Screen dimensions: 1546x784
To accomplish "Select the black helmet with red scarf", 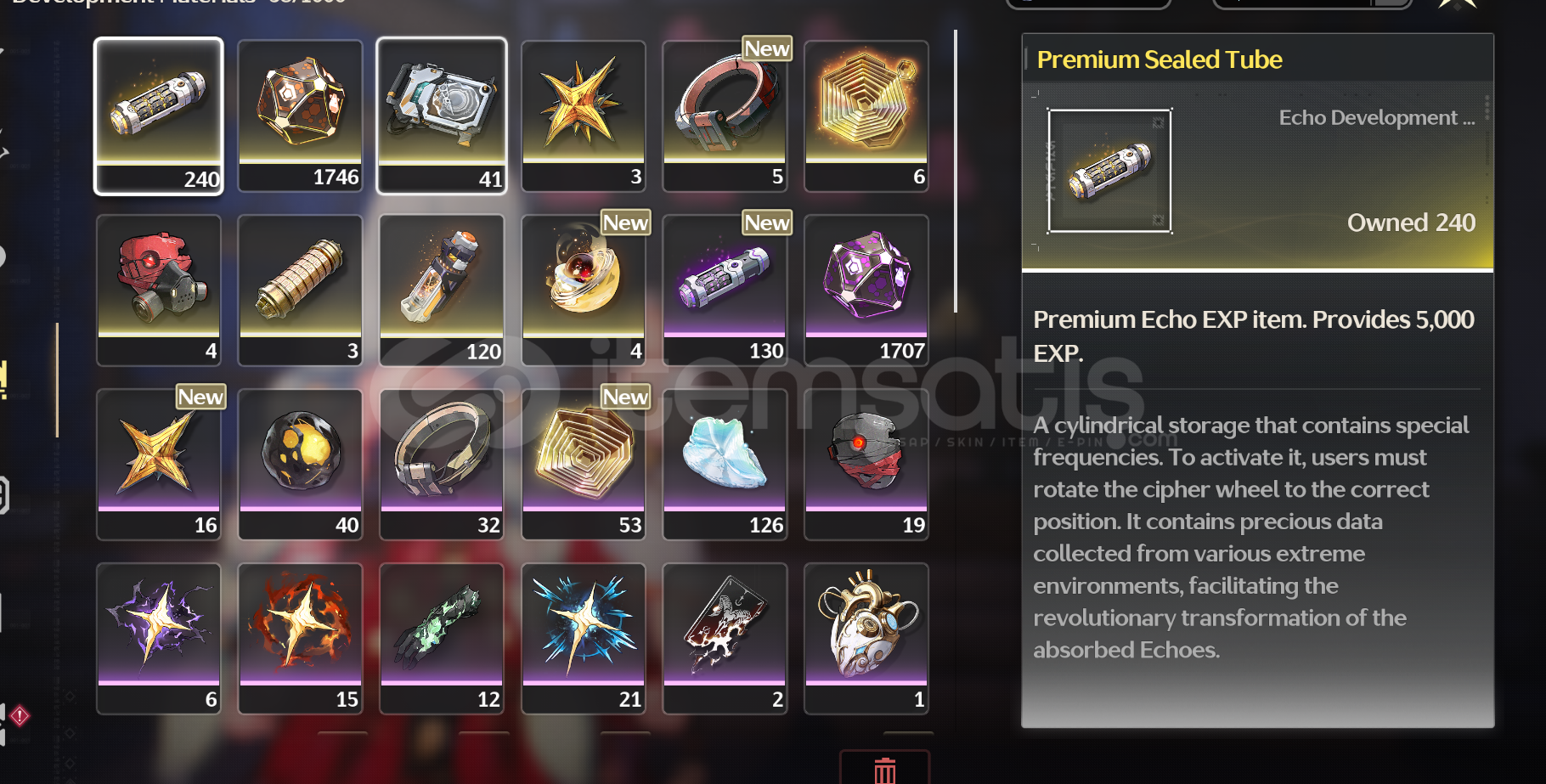I will [x=866, y=465].
